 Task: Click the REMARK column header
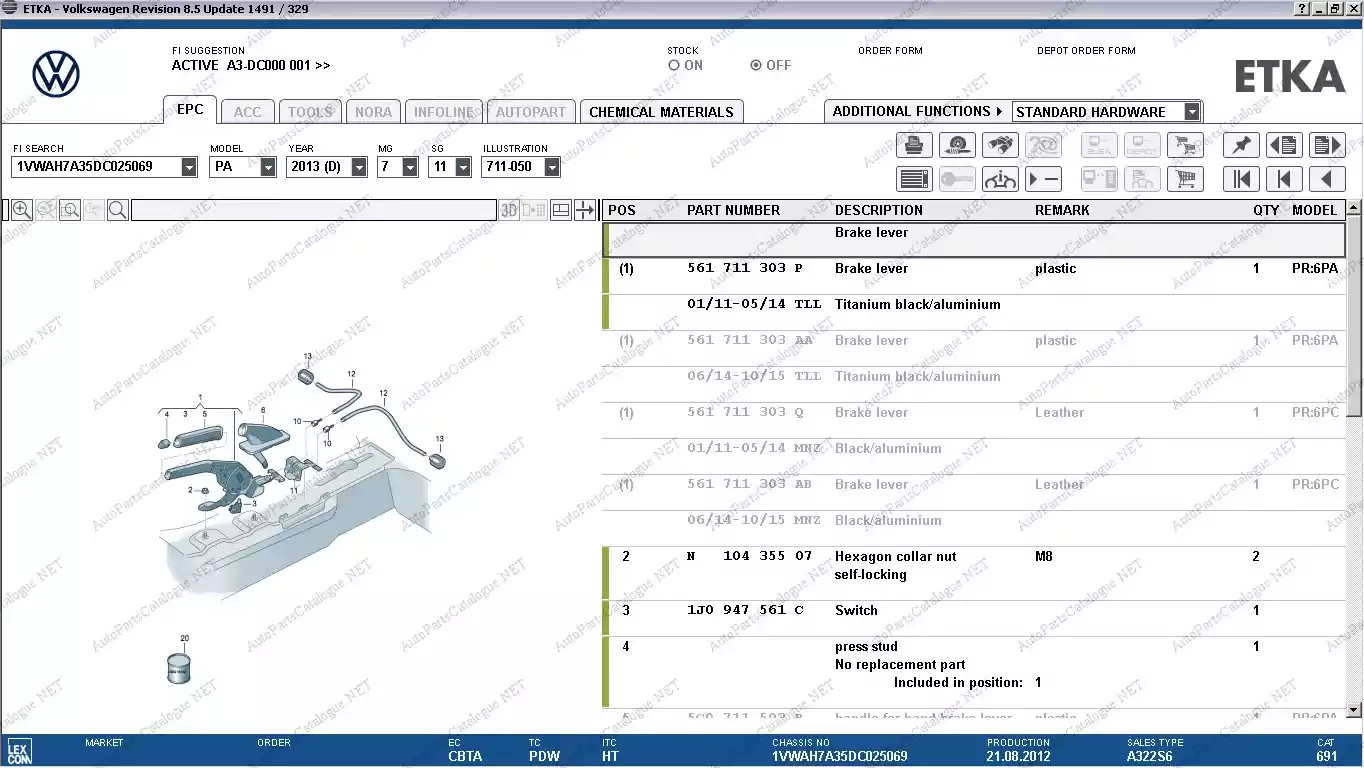[x=1062, y=210]
